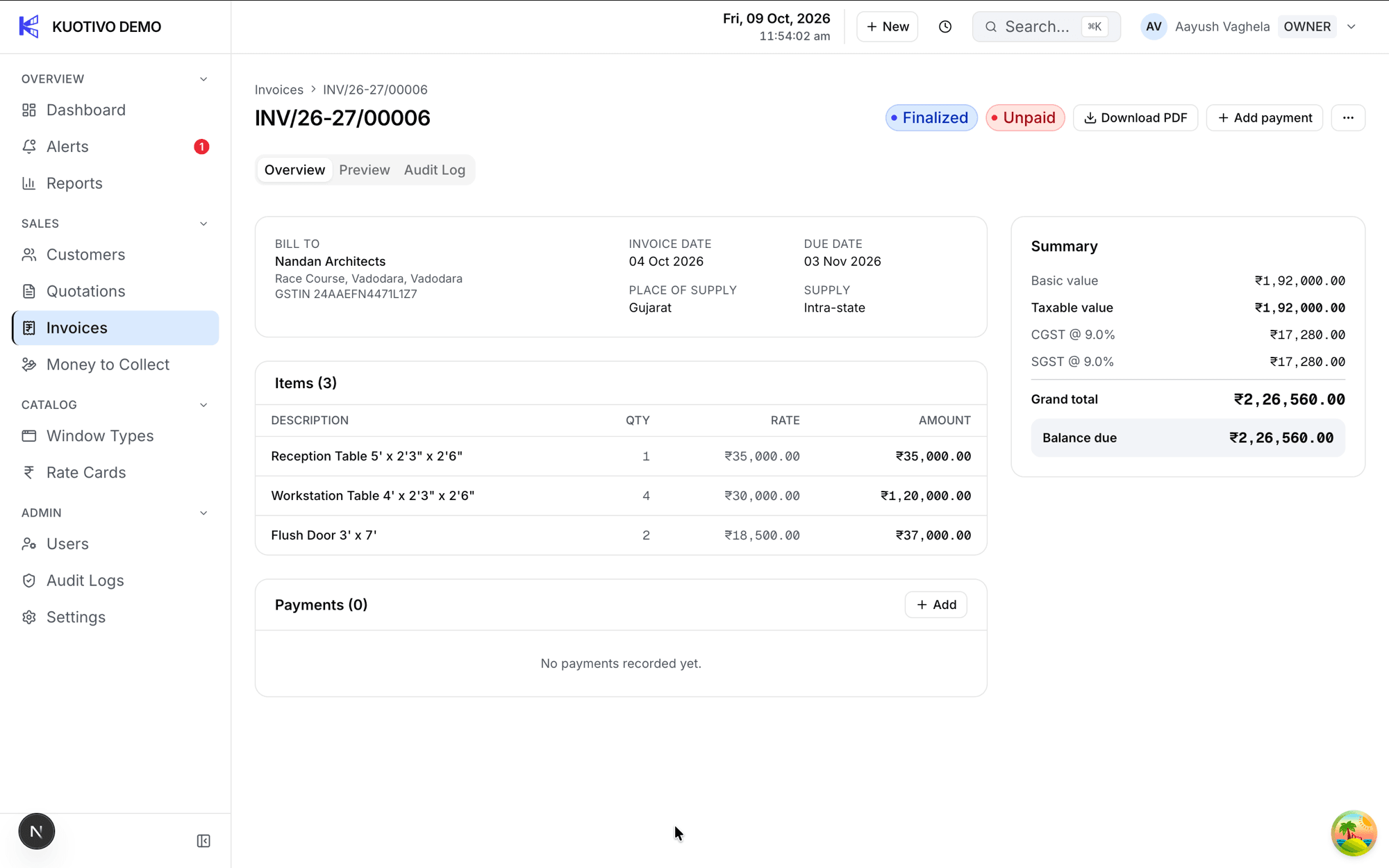The height and width of the screenshot is (868, 1389).
Task: Click the Kuotivo logo icon
Action: [x=28, y=26]
